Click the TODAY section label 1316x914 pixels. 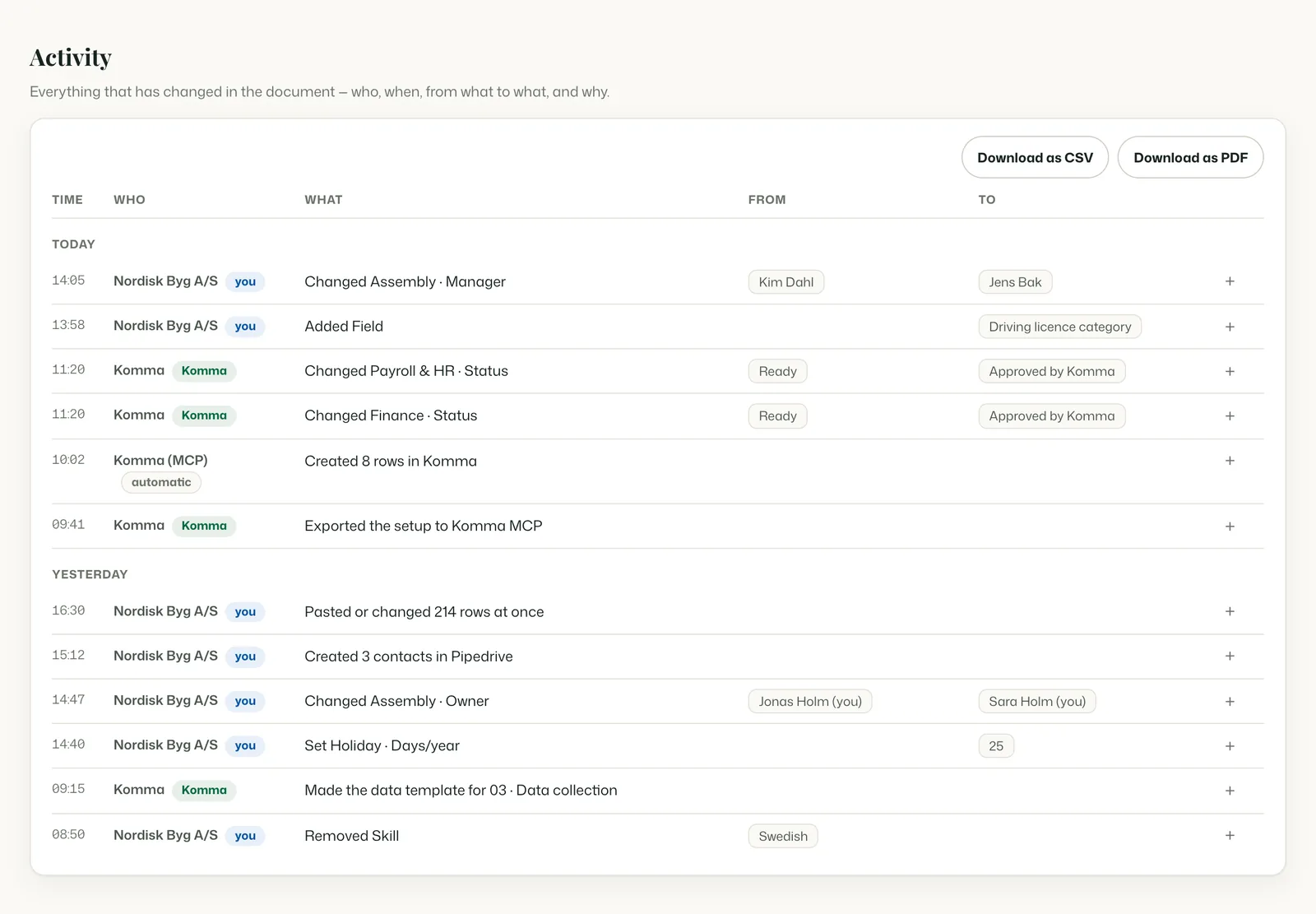pos(73,244)
